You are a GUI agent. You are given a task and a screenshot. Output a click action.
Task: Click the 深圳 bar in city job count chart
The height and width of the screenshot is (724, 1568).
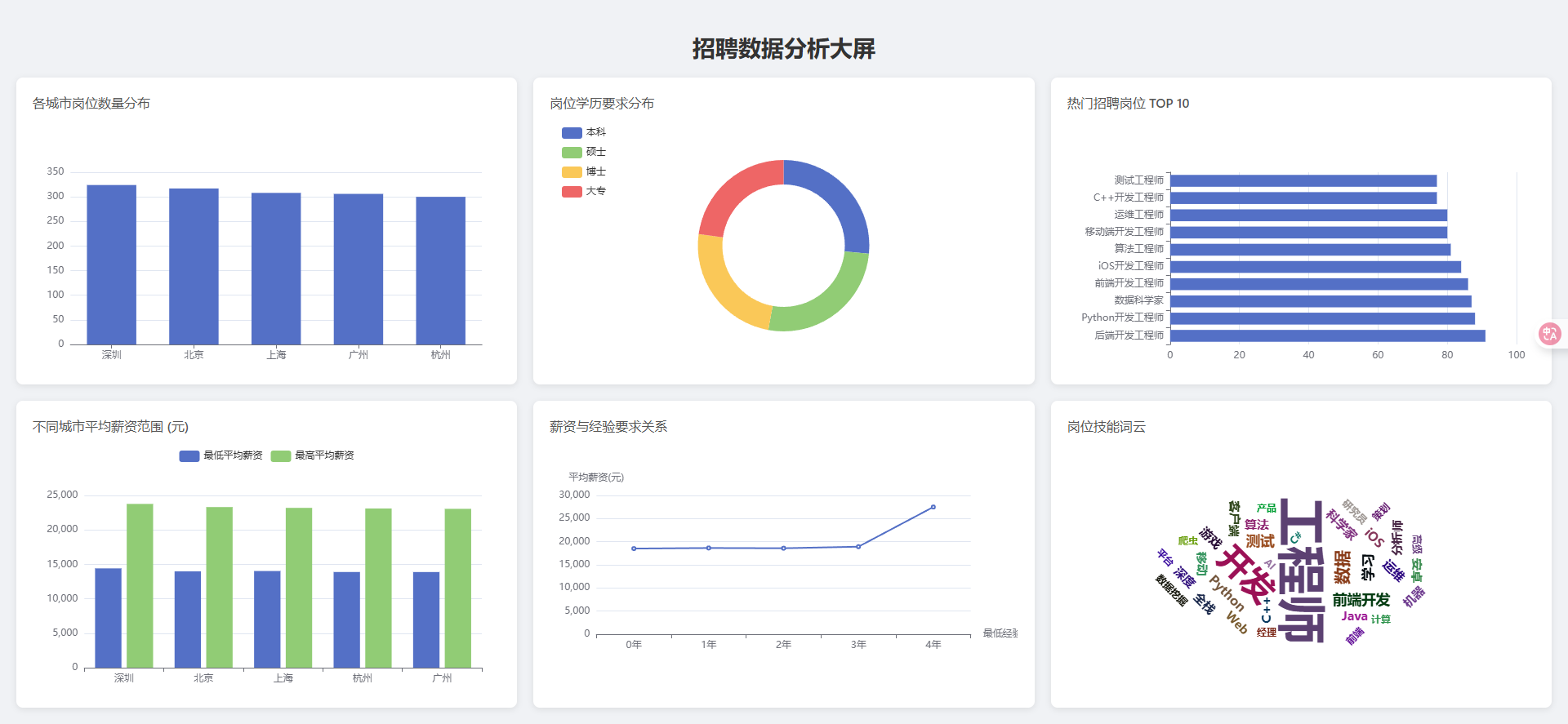(111, 264)
